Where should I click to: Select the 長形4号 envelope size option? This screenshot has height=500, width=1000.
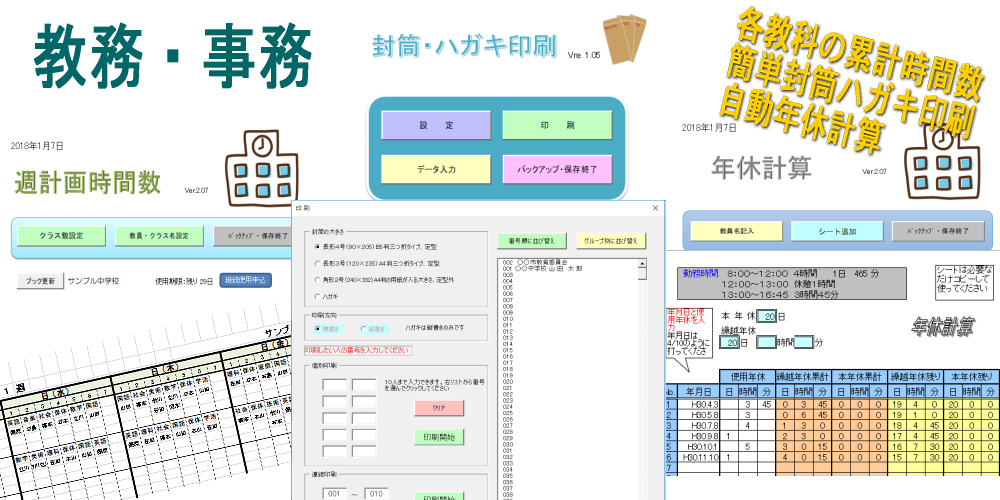coord(318,246)
